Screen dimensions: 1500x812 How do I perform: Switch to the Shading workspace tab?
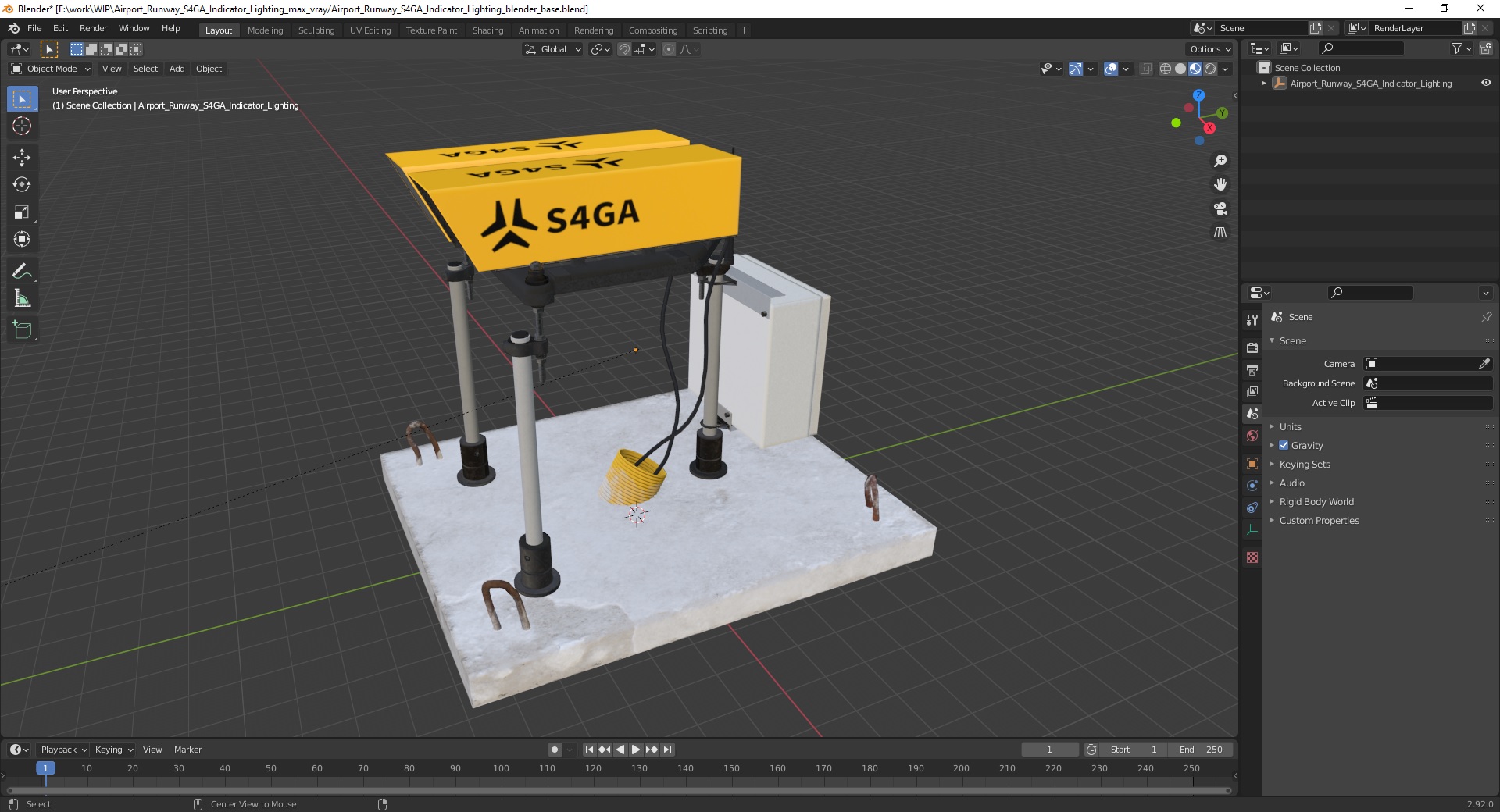[x=487, y=30]
